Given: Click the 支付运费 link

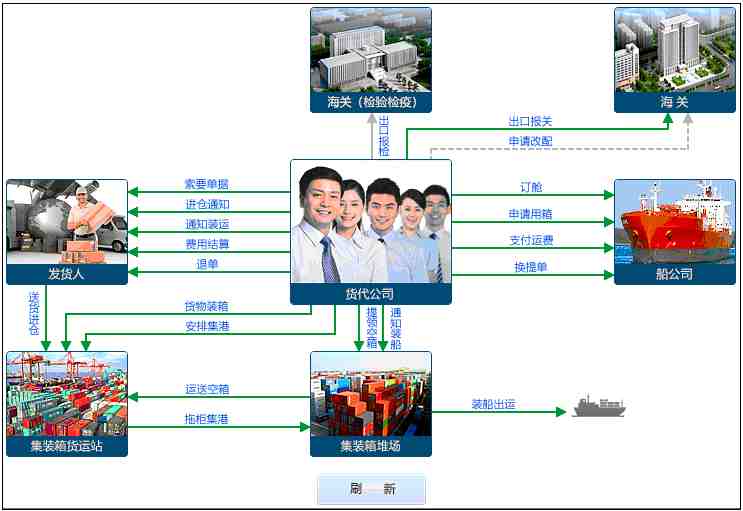Looking at the screenshot, I should [531, 240].
